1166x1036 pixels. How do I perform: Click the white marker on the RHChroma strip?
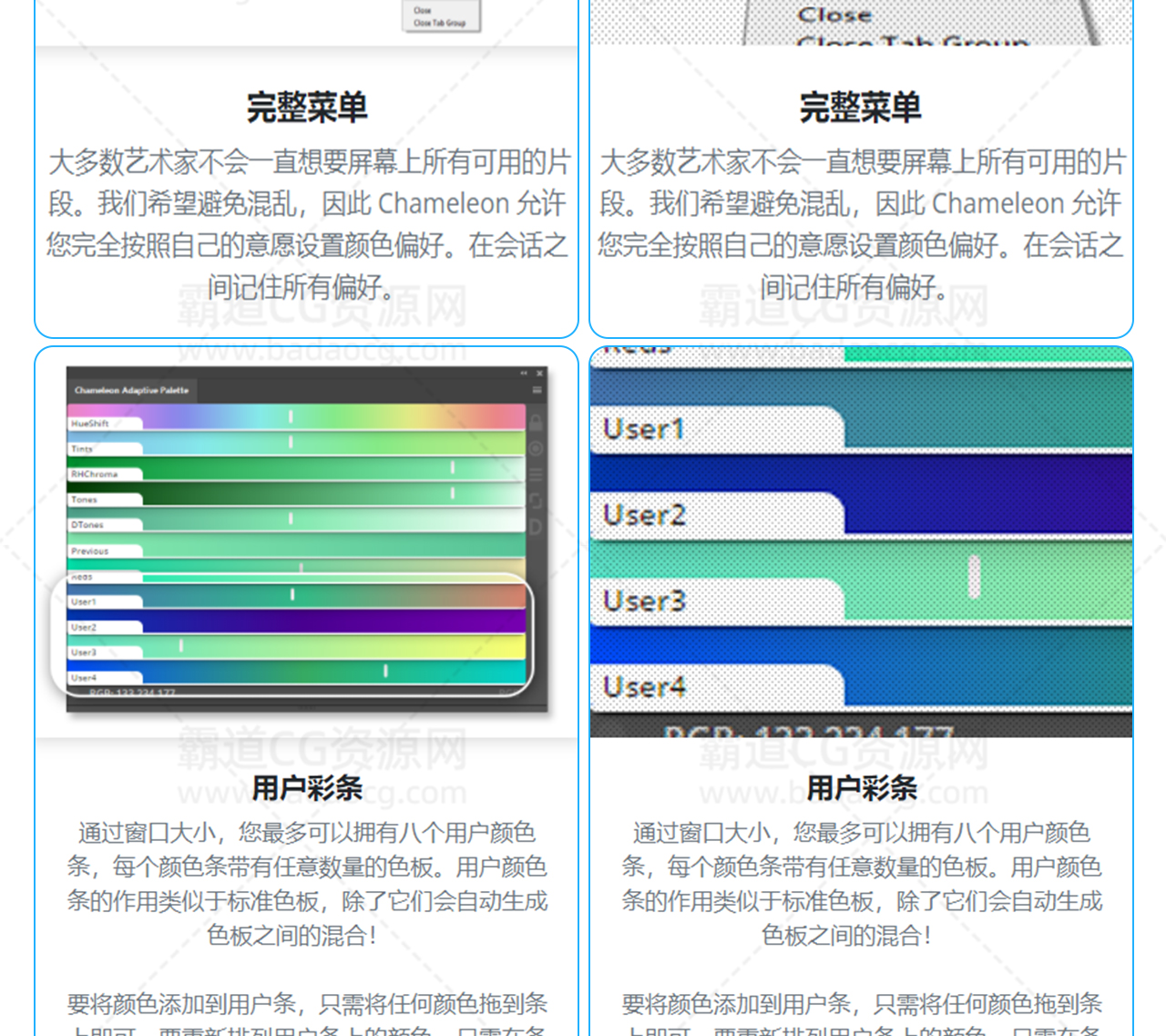(x=452, y=467)
